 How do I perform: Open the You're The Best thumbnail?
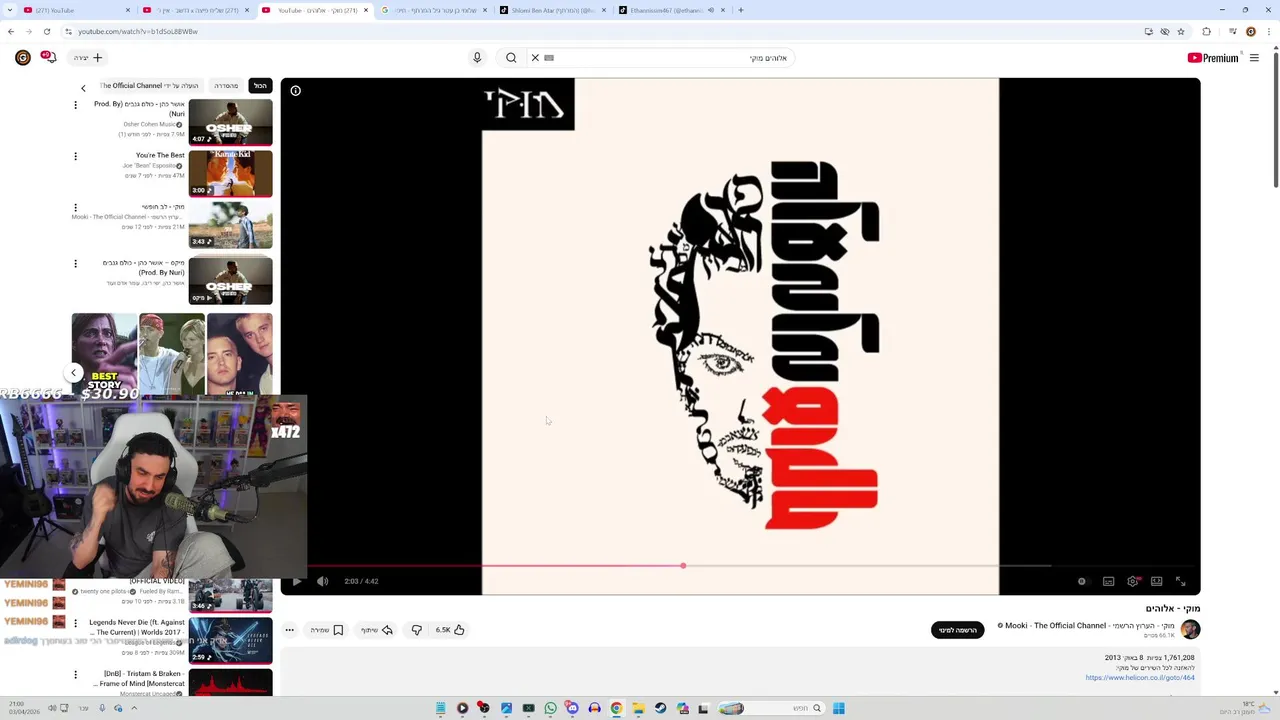point(230,173)
